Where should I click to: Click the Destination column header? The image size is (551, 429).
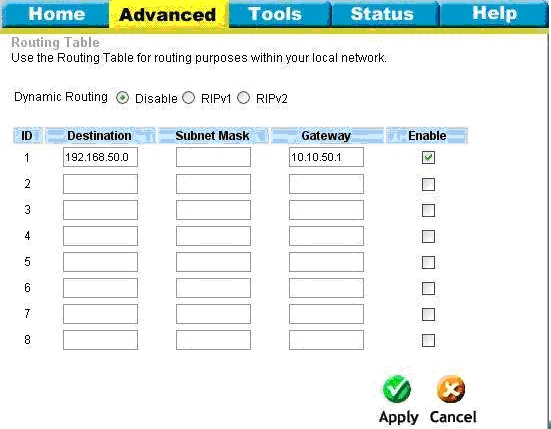(100, 136)
